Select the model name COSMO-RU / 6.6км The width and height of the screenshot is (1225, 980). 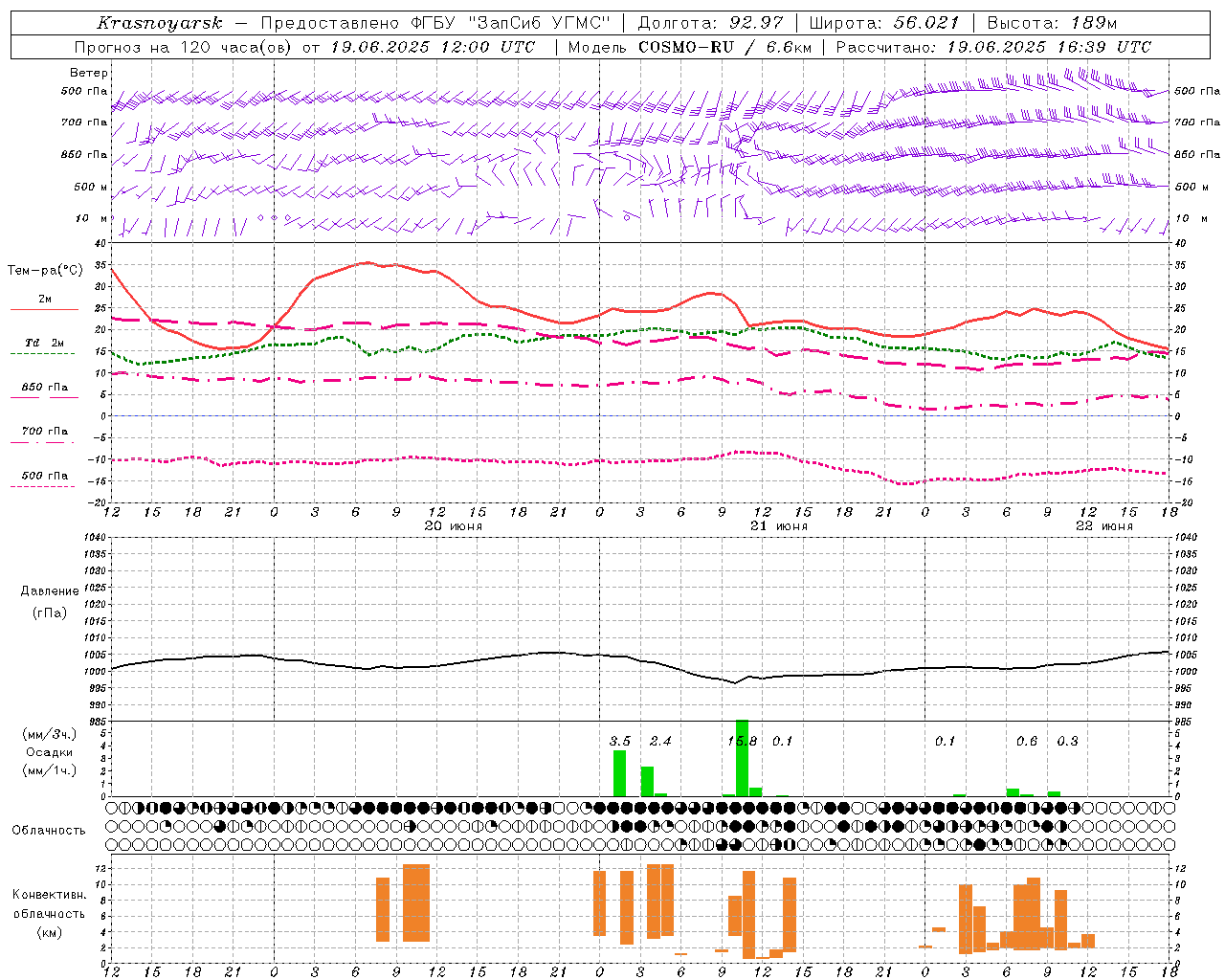(x=725, y=47)
